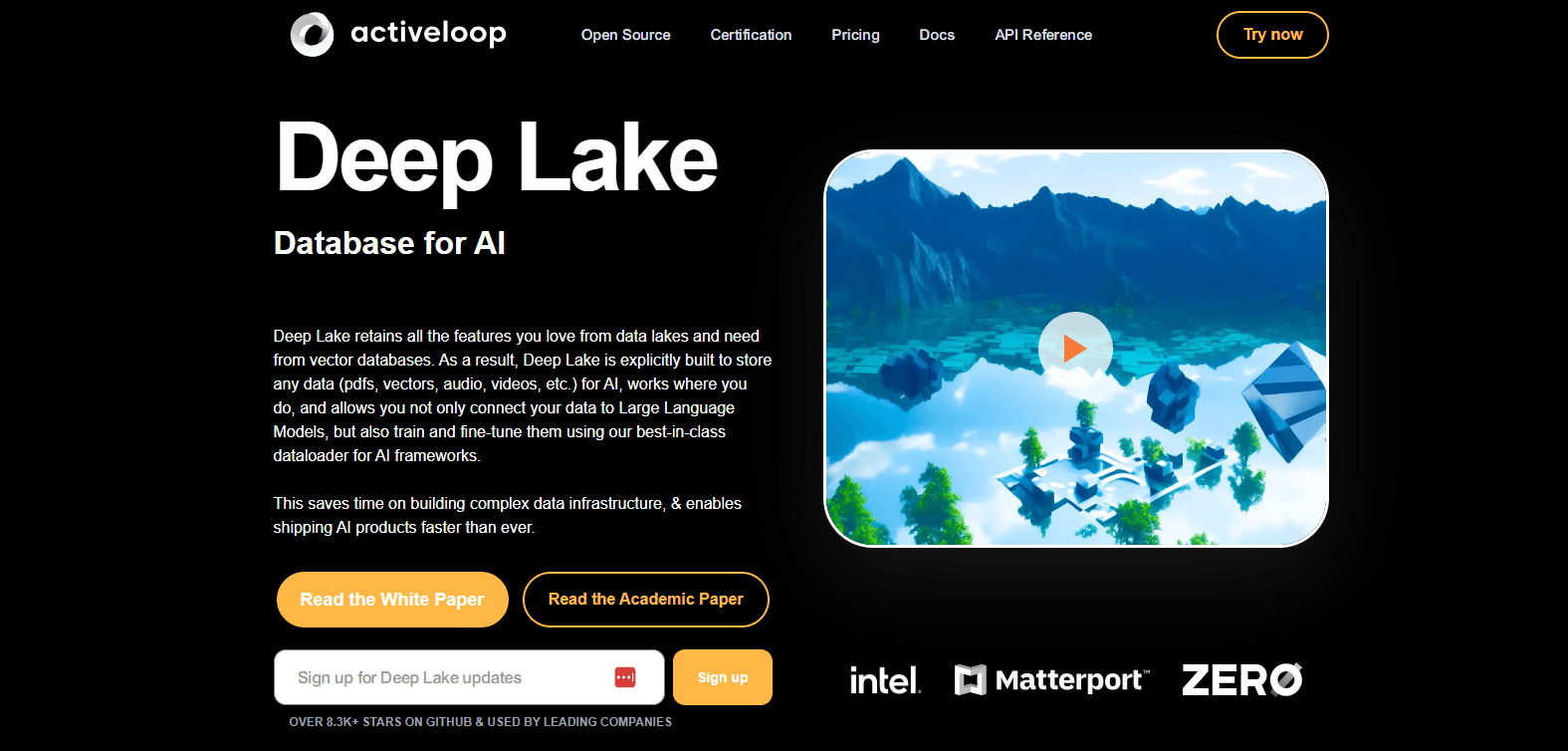
Task: Click the paragraph starting 'Deep Lake retains all'
Action: pos(523,395)
